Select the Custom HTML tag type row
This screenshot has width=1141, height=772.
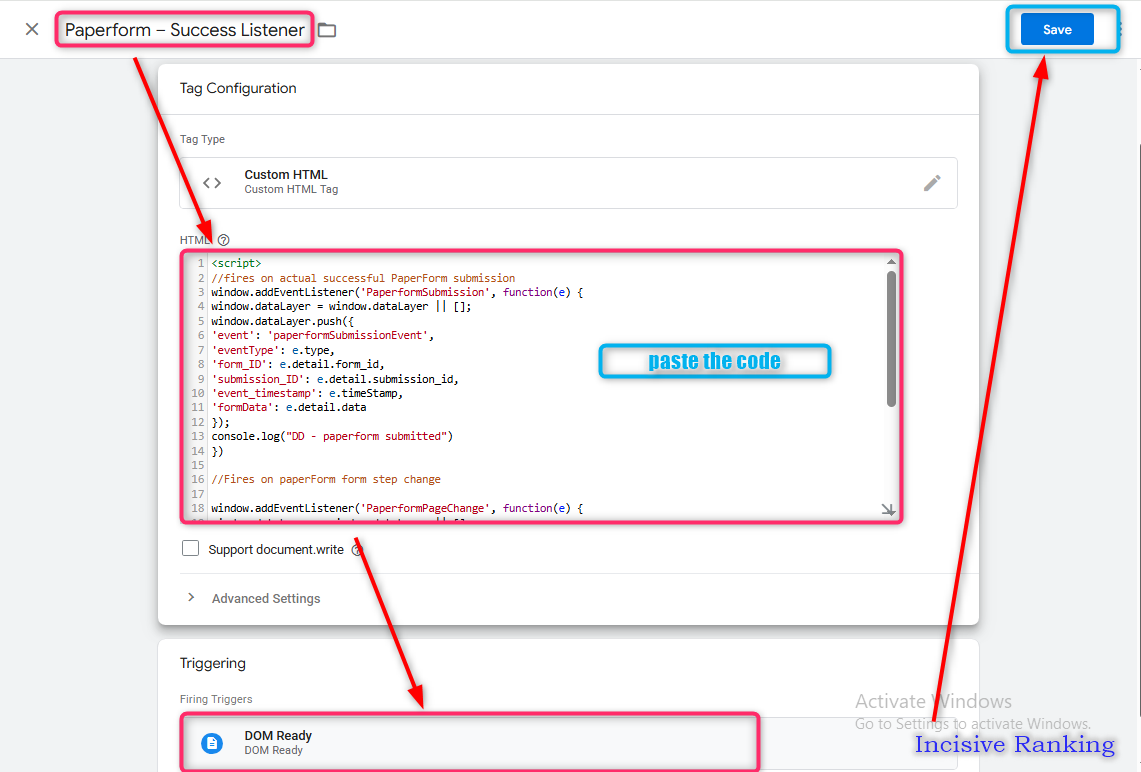568,183
